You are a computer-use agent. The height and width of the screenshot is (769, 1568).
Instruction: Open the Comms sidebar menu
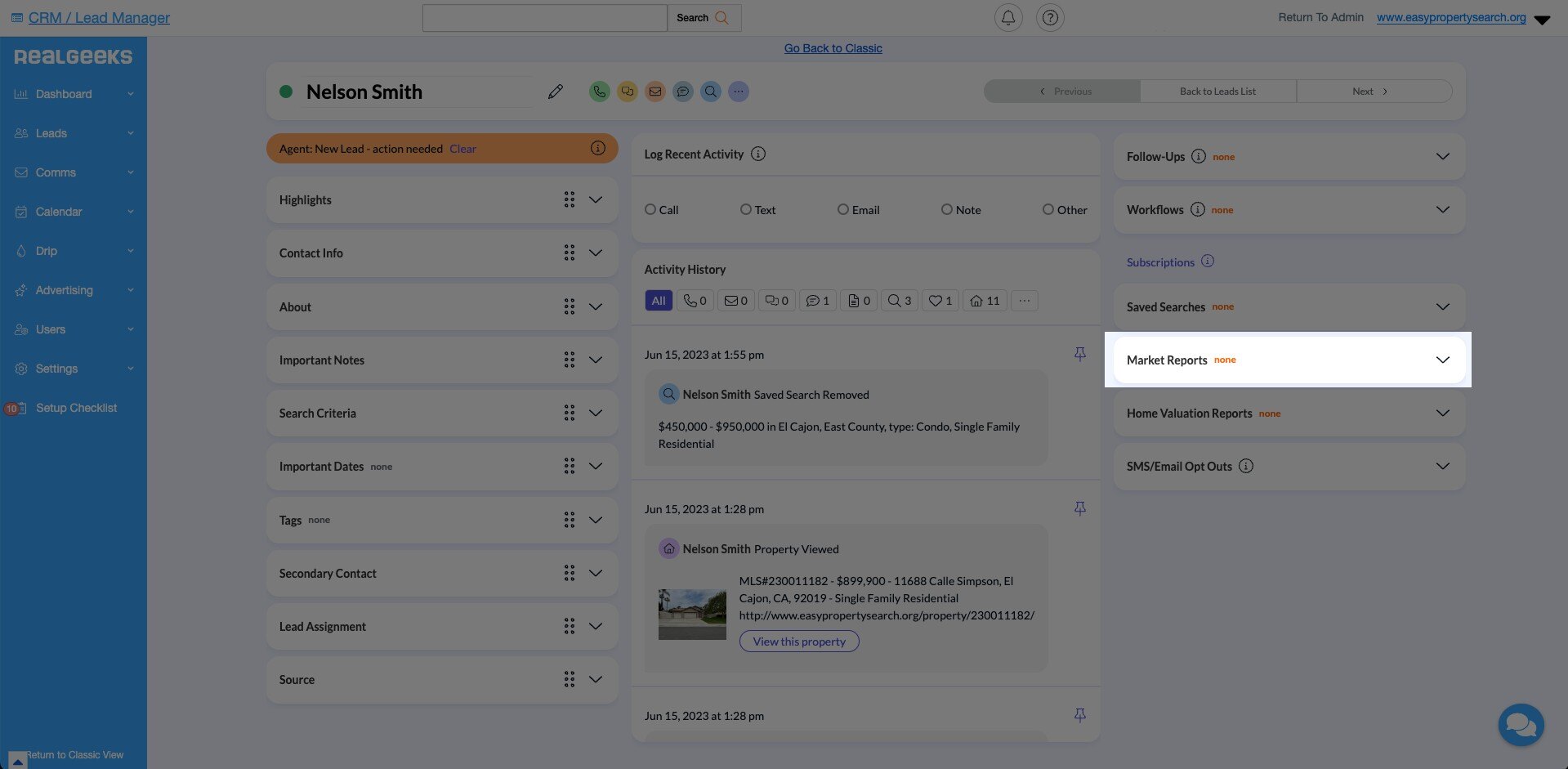pos(74,172)
